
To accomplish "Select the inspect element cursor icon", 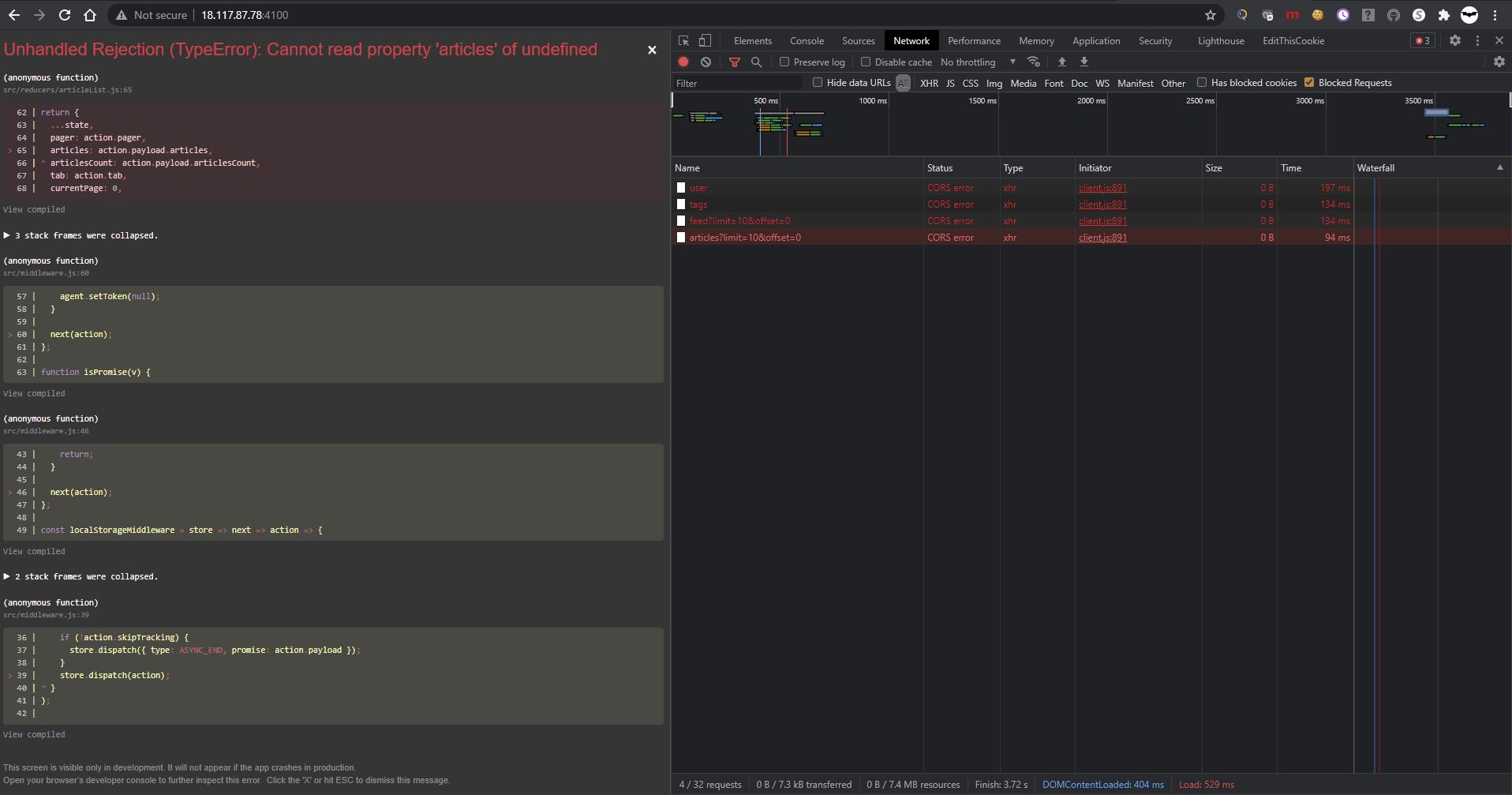I will 683,40.
